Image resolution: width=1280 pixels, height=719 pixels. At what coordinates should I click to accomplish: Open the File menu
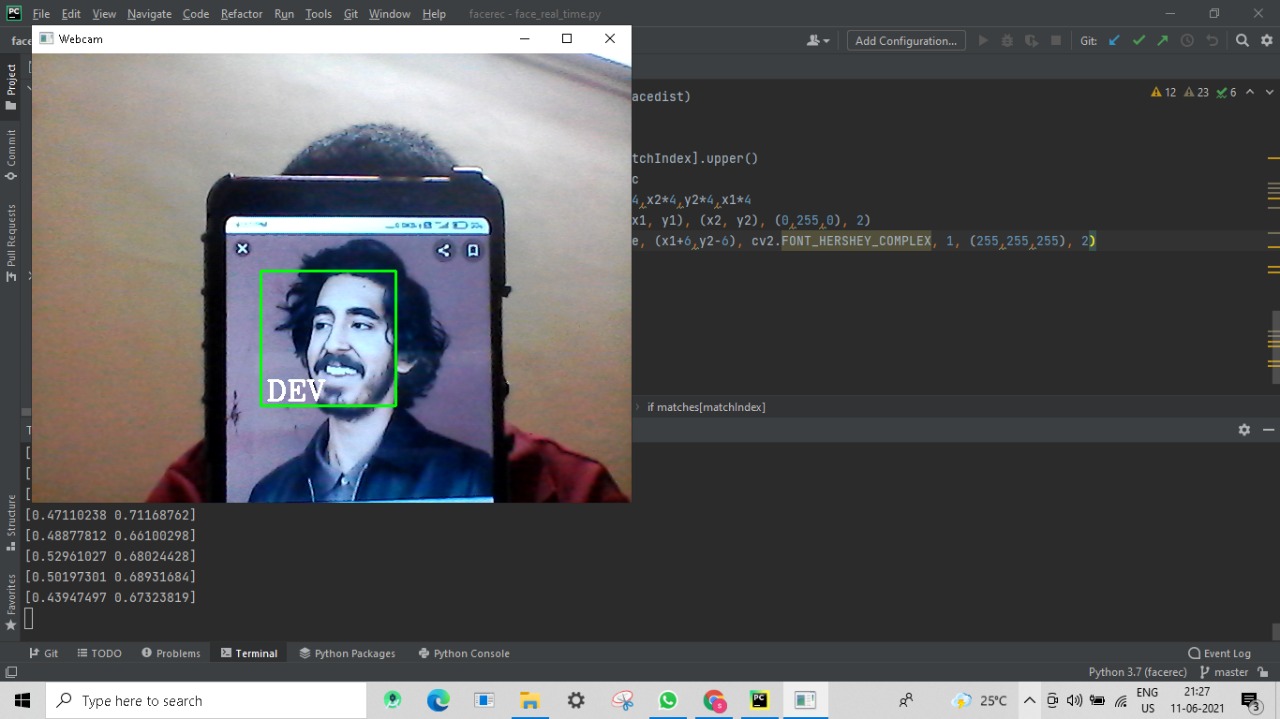pos(41,14)
